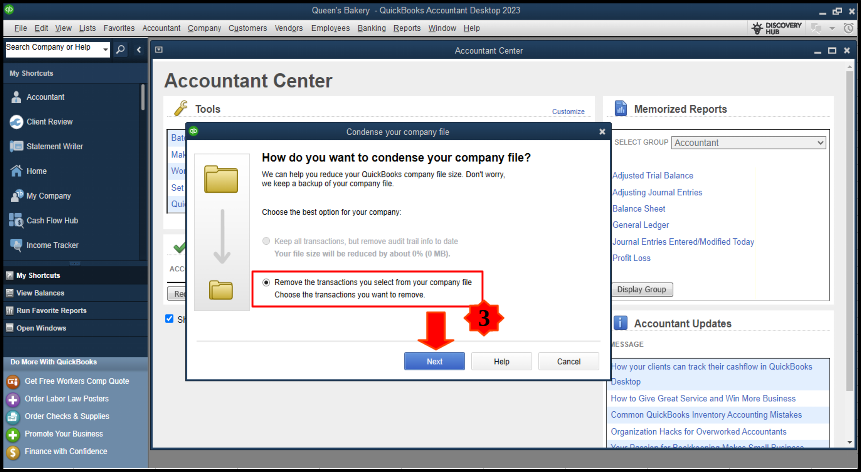The image size is (861, 472).
Task: Click Order Checks & Supplies icon
Action: tap(13, 417)
